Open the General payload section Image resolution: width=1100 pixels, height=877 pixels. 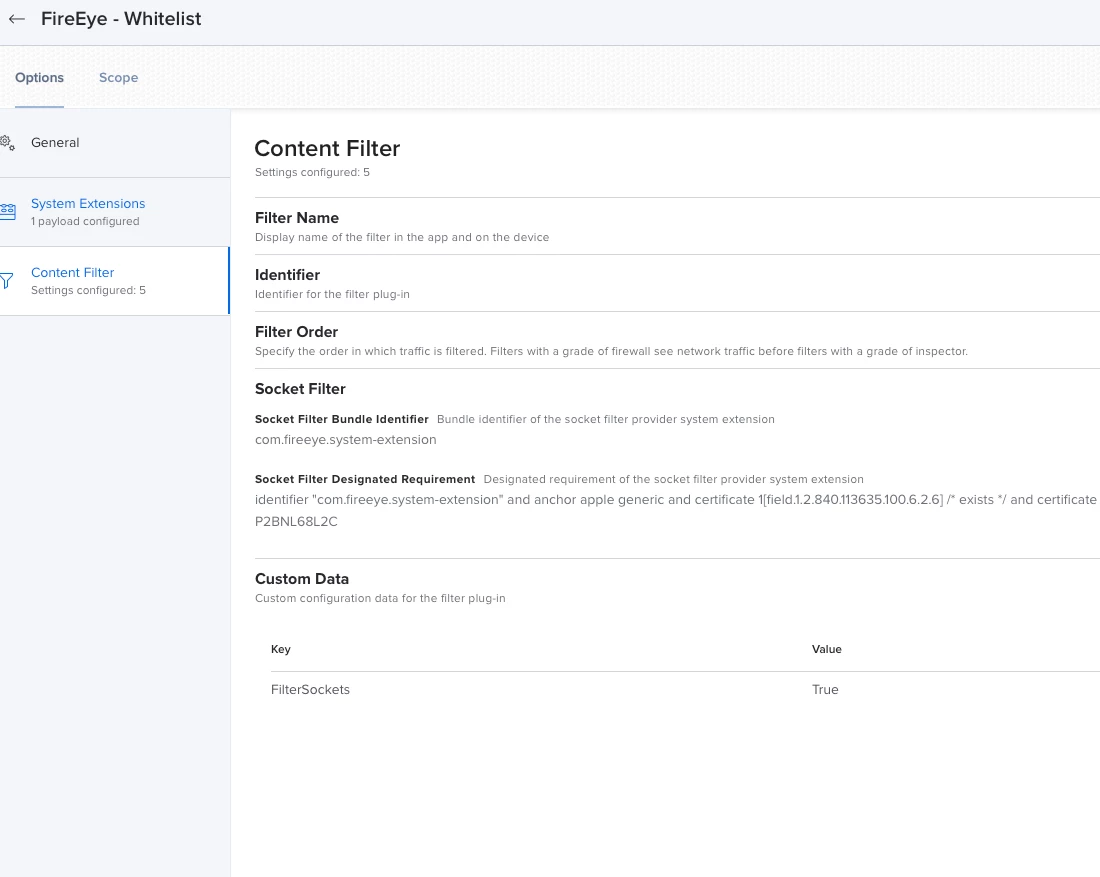[x=115, y=143]
